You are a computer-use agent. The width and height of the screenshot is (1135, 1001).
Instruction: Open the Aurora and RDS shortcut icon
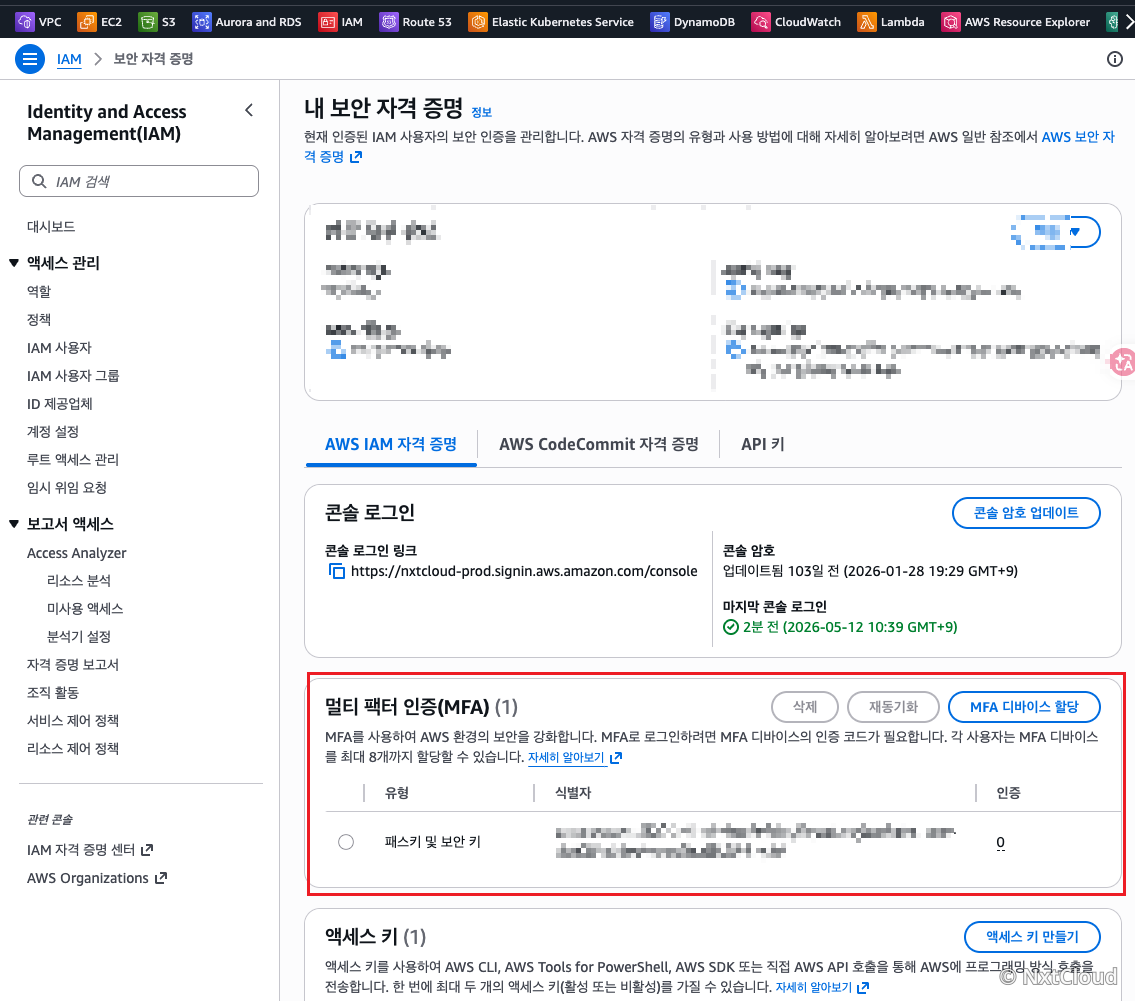click(201, 22)
